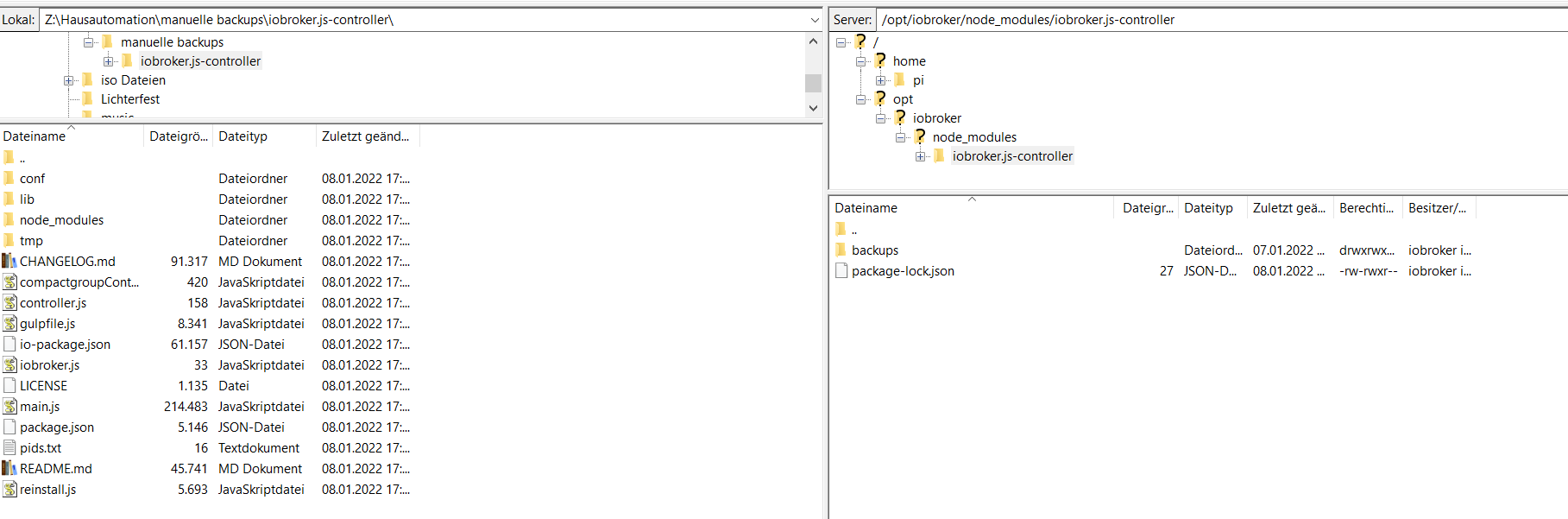Viewport: 1568px width, 519px height.
Task: Sort local files by Dateityp column
Action: [264, 136]
